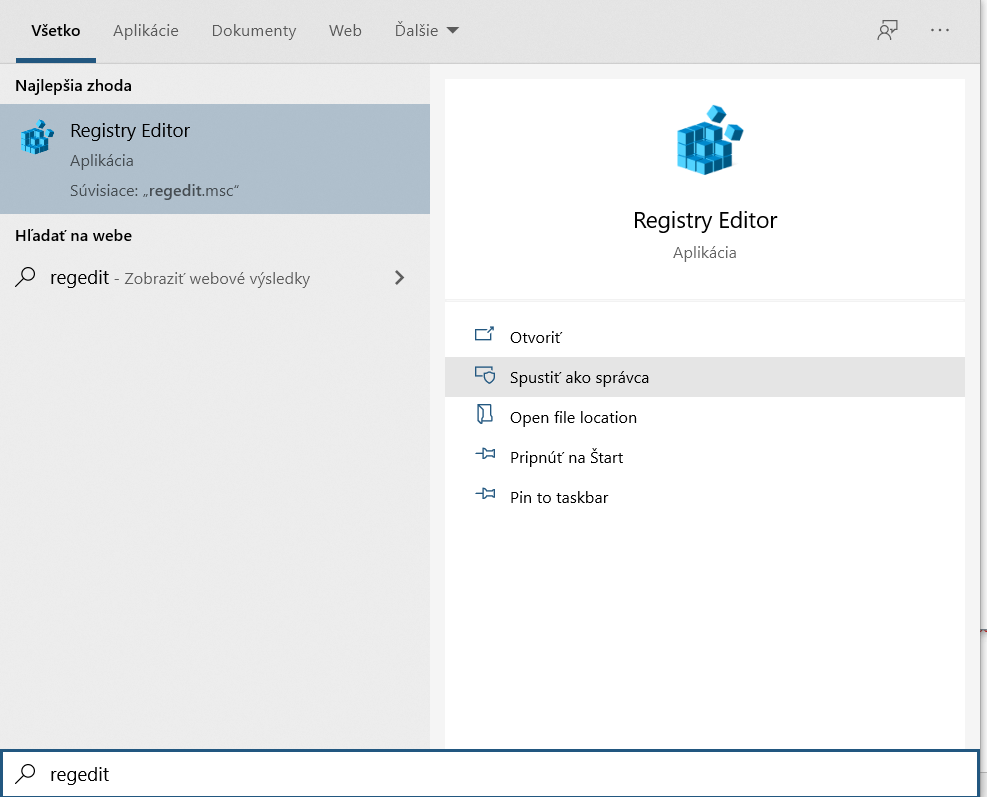Click inside the regedit search input field
Image resolution: width=987 pixels, height=797 pixels.
(x=490, y=774)
